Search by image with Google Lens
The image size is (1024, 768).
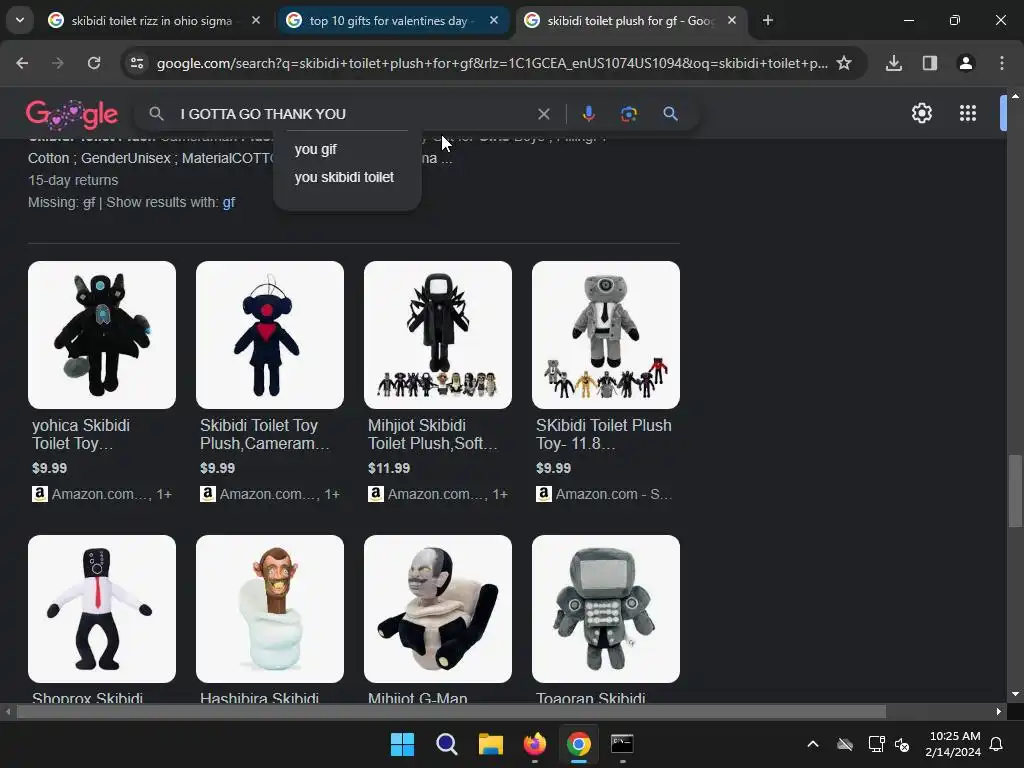(628, 114)
